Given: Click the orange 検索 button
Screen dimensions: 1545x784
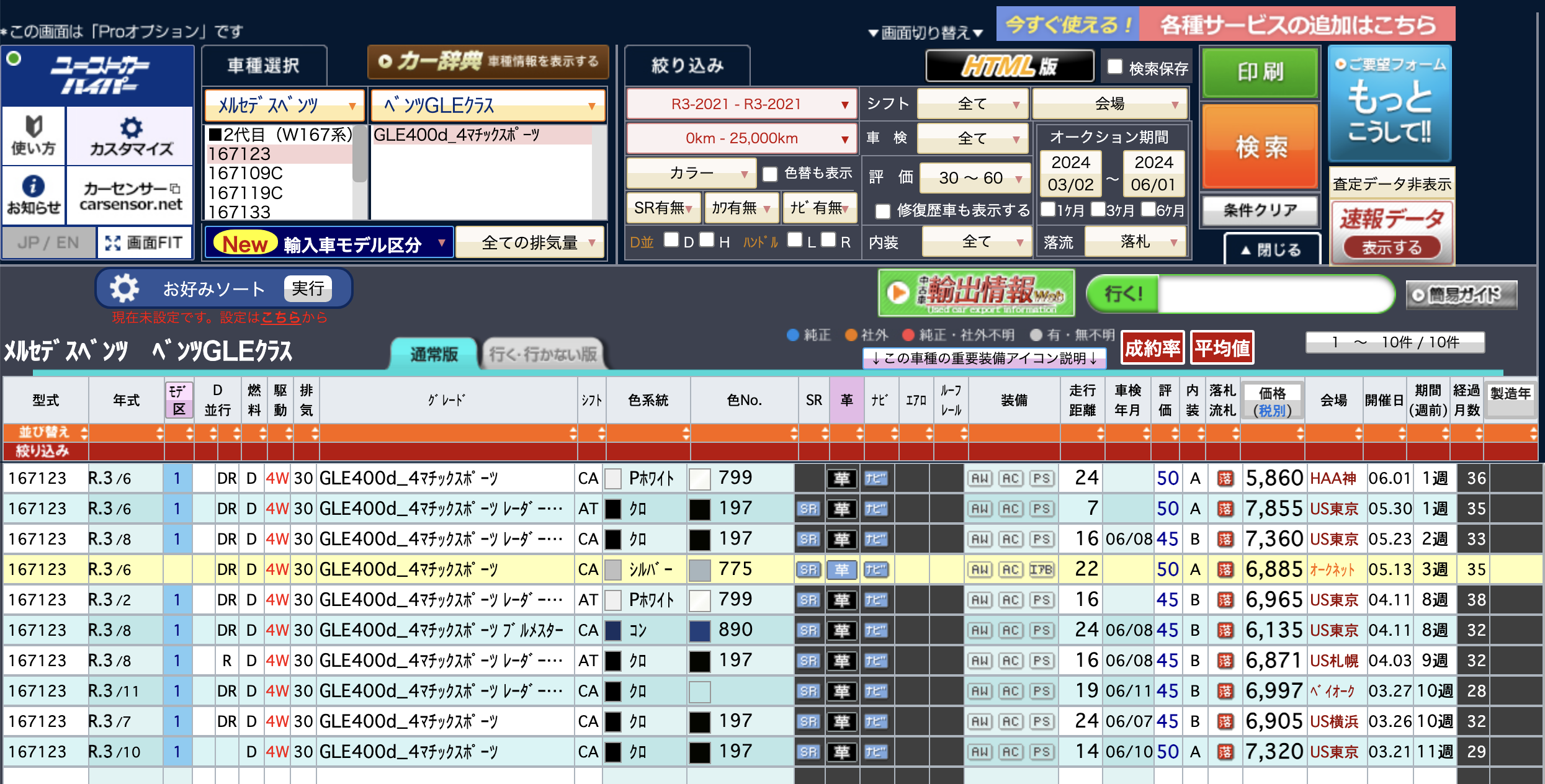Looking at the screenshot, I should (x=1261, y=146).
